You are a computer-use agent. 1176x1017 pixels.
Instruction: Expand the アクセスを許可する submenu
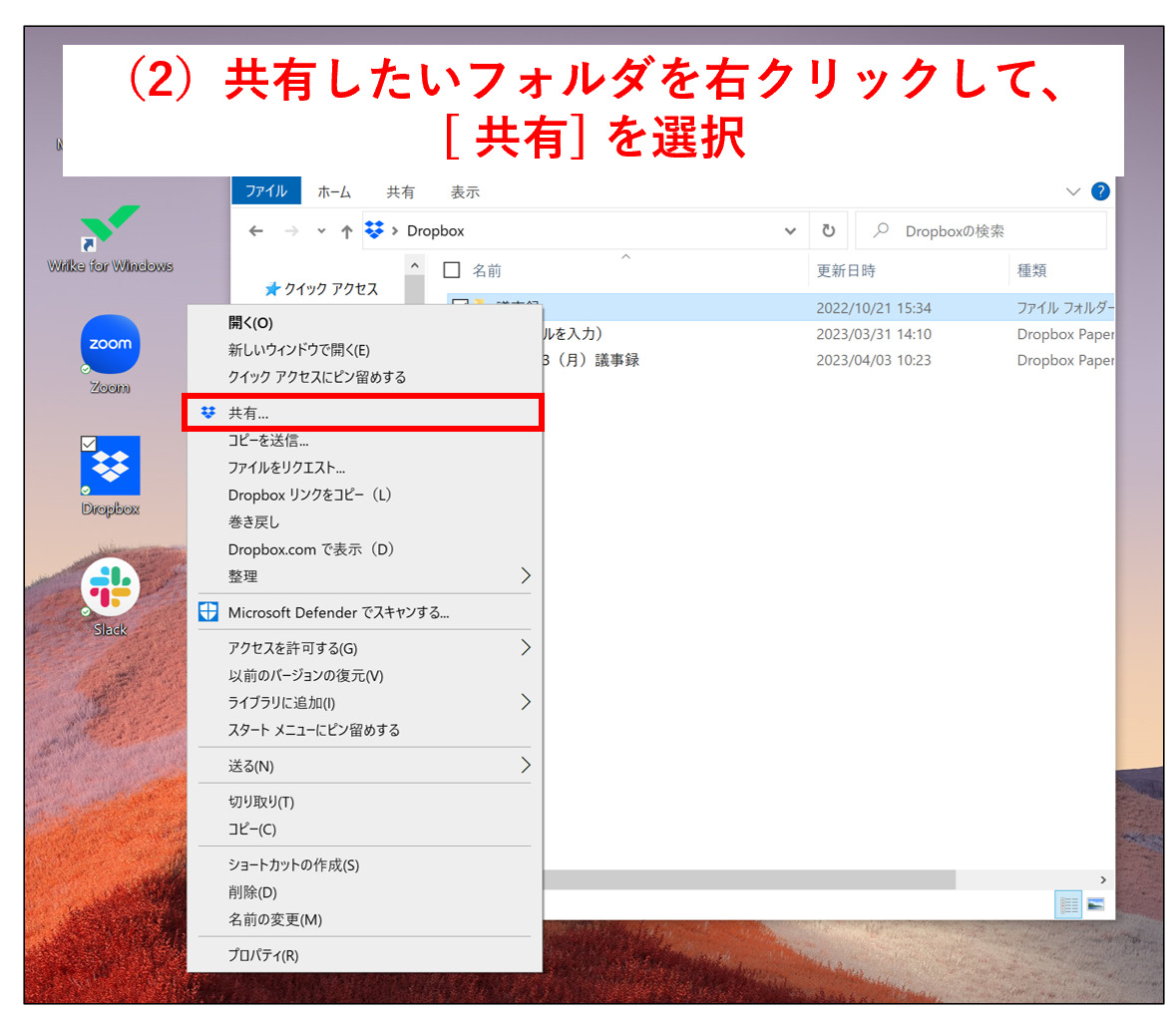pyautogui.click(x=525, y=647)
